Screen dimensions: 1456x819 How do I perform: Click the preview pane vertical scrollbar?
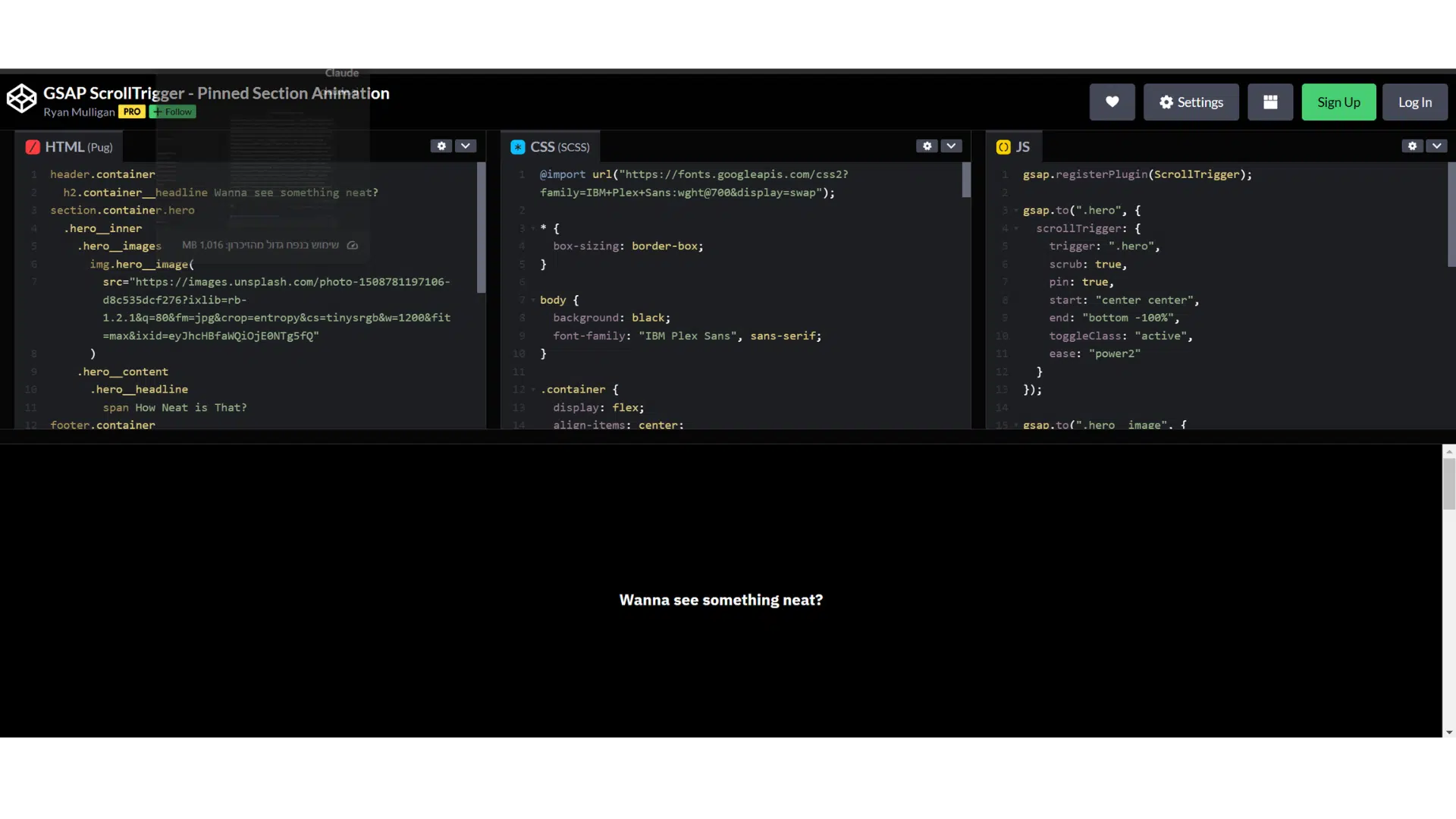coord(1448,484)
